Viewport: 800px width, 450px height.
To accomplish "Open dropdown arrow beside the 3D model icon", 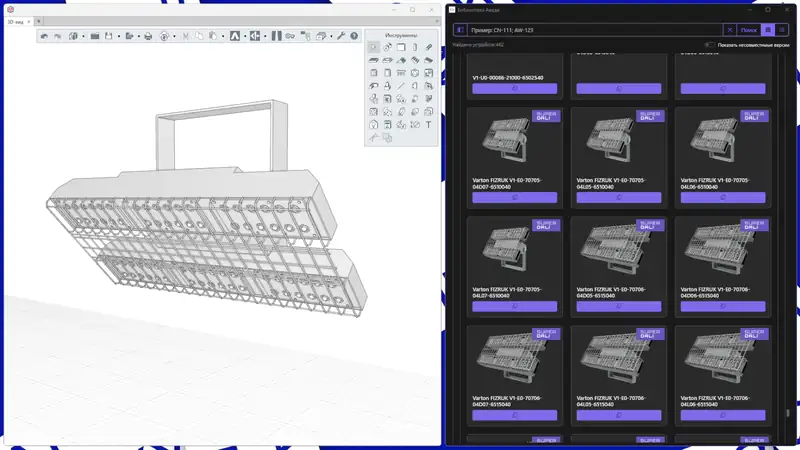I will pyautogui.click(x=83, y=36).
